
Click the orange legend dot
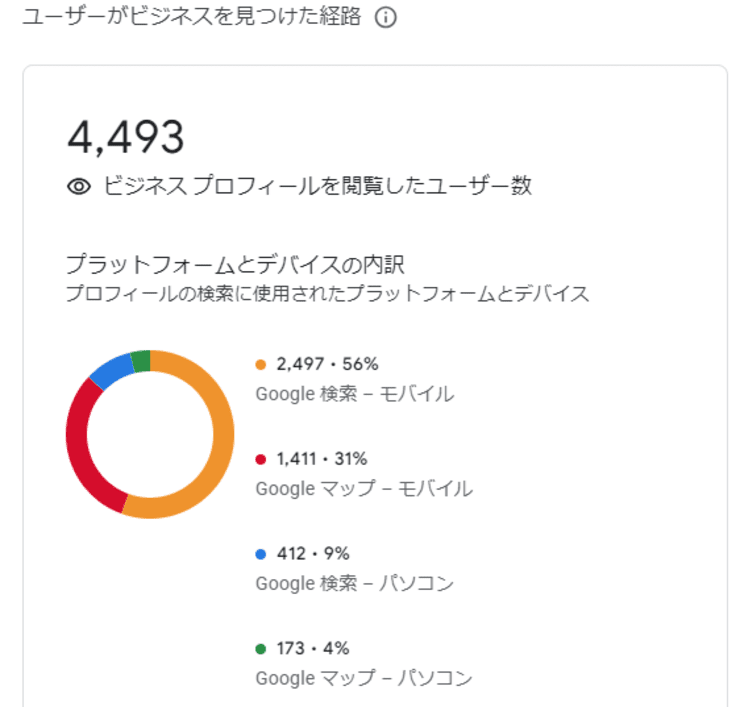(x=262, y=365)
